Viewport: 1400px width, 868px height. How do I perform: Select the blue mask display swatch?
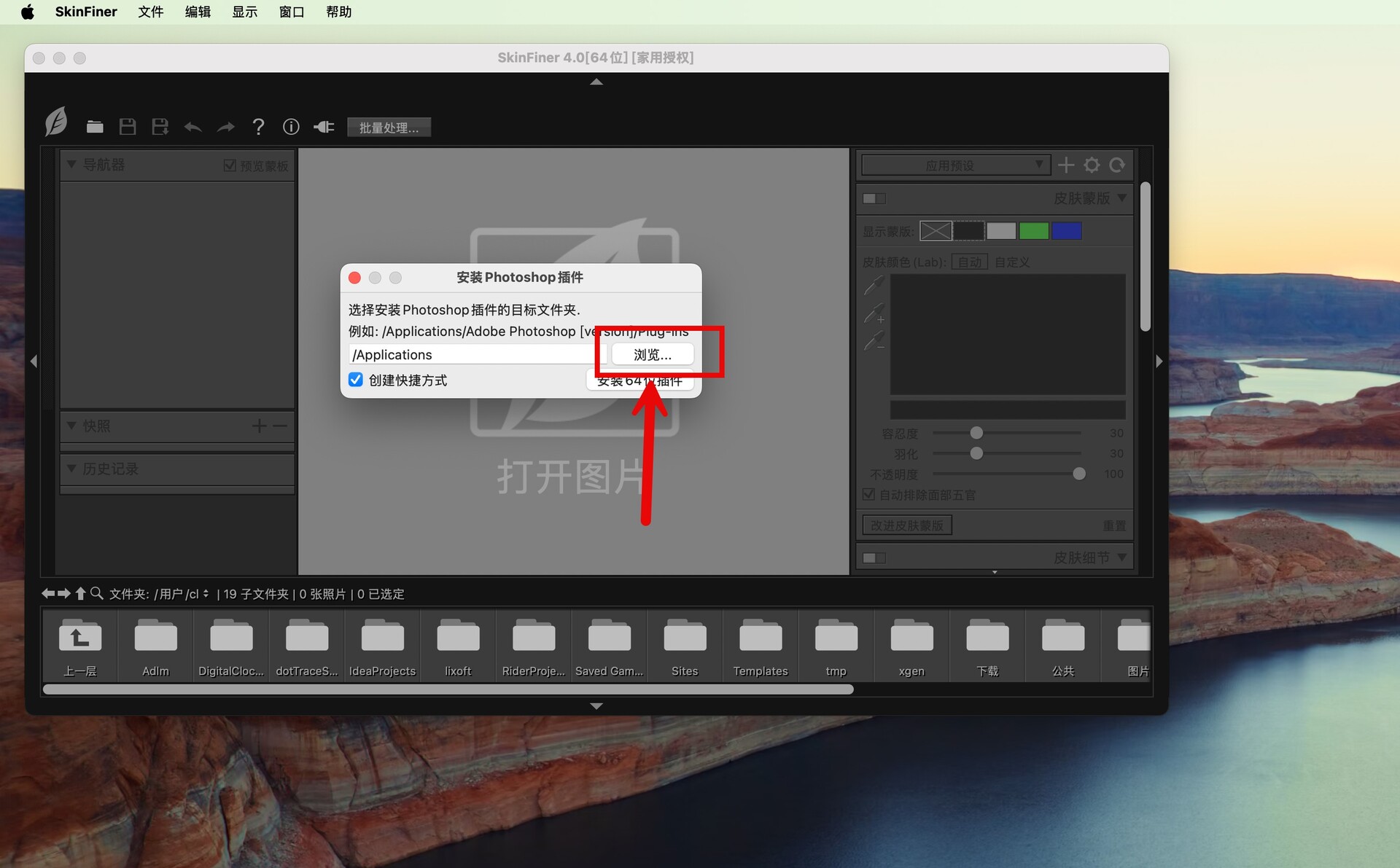1067,232
